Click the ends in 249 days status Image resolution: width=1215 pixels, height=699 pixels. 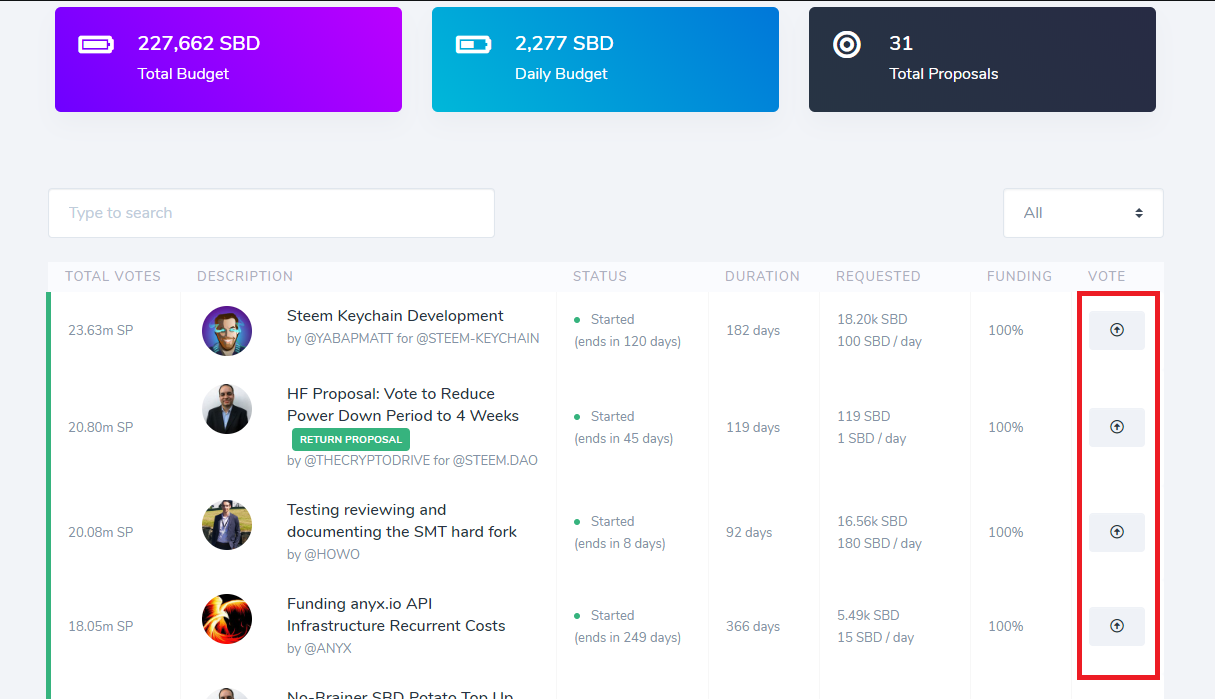(627, 637)
